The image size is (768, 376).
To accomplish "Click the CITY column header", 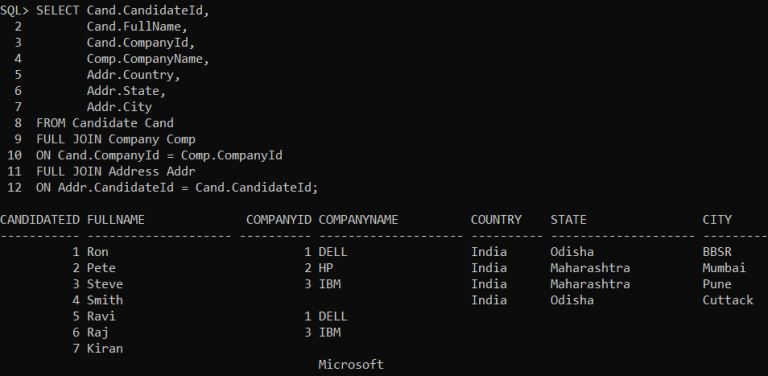I will tap(717, 220).
